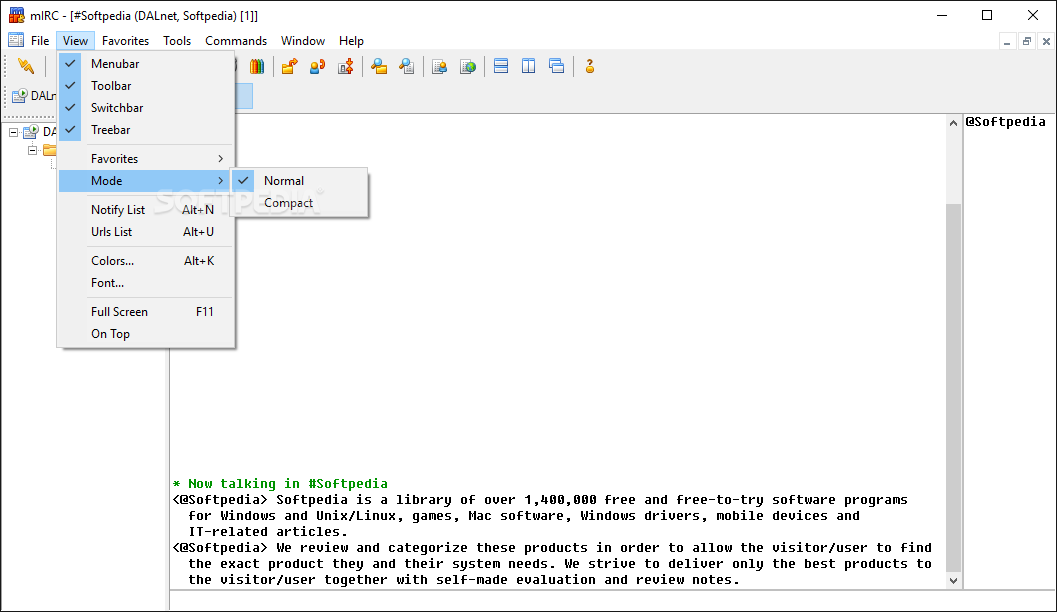The image size is (1057, 612).
Task: Click the channels folder icon in treebar
Action: pos(50,150)
